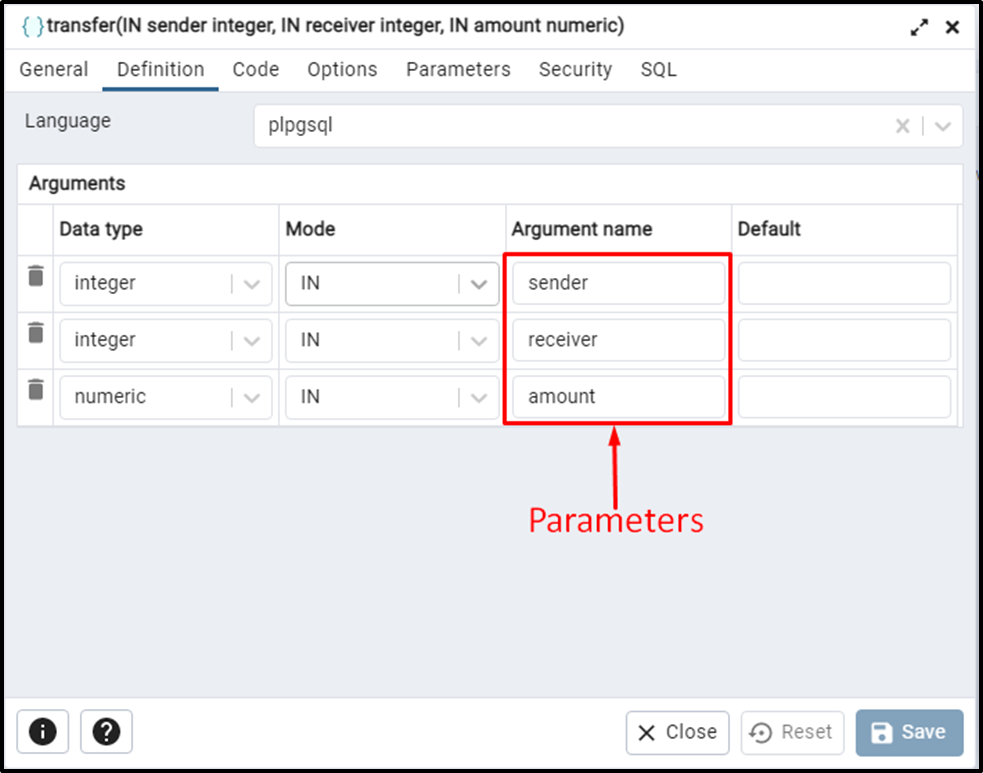Close the transfer function dialog

click(x=677, y=732)
